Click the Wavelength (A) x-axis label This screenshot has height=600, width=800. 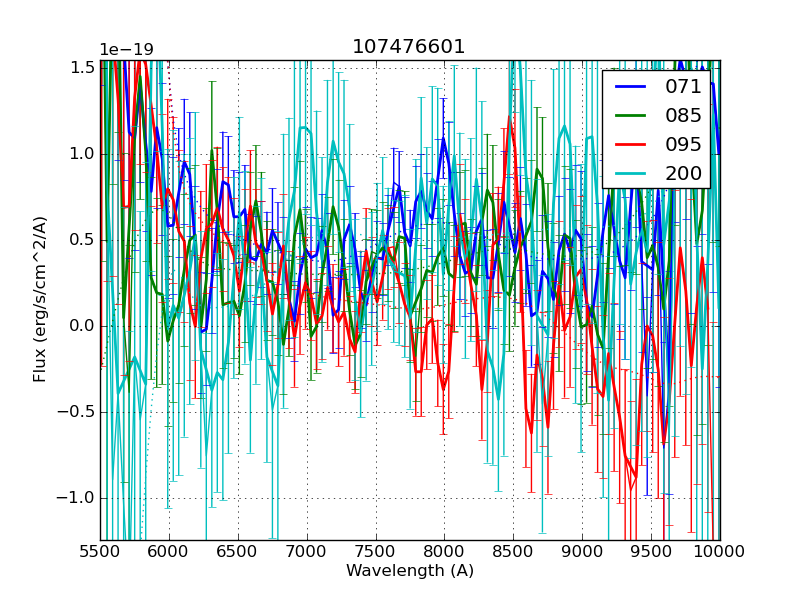coord(410,571)
